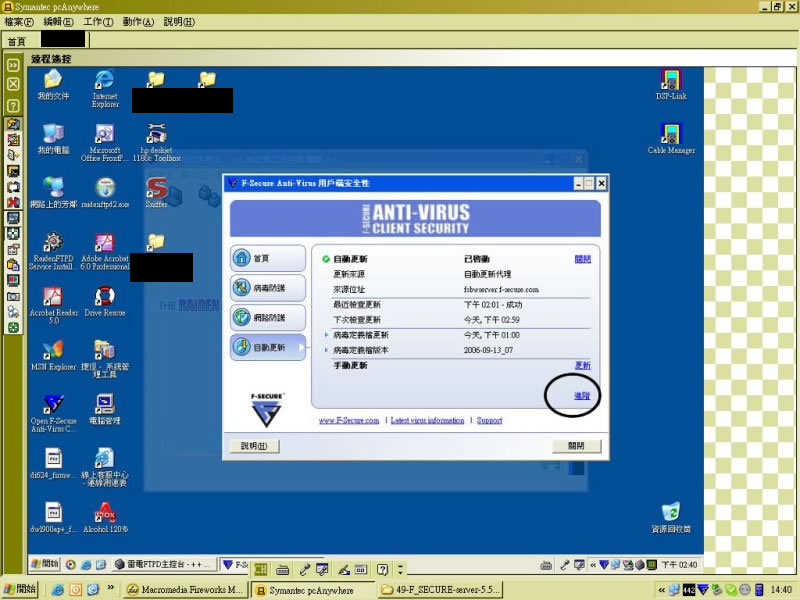This screenshot has height=600, width=800.
Task: Select the dwl900ap+ file icon
Action: [x=53, y=518]
